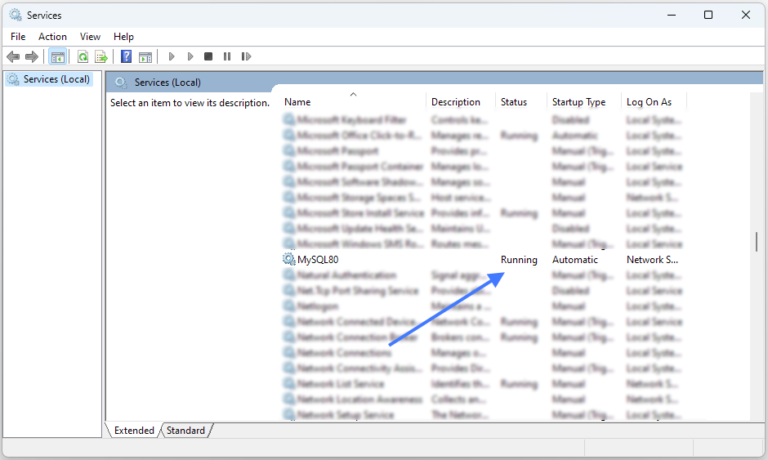768x460 pixels.
Task: Close the Services window
Action: [745, 15]
